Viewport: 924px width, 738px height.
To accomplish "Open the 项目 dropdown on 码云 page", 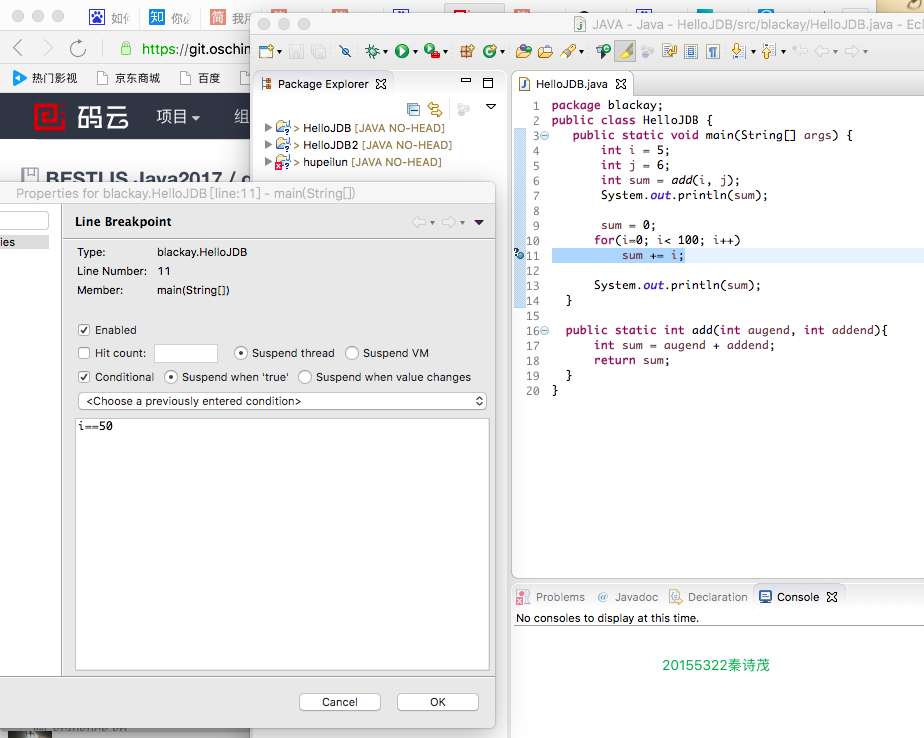I will (x=178, y=117).
